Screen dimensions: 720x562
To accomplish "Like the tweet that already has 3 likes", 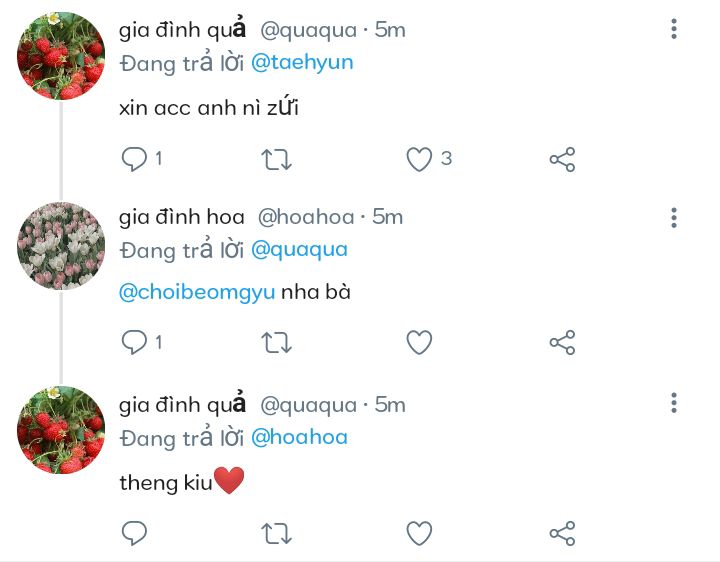I will pos(419,159).
